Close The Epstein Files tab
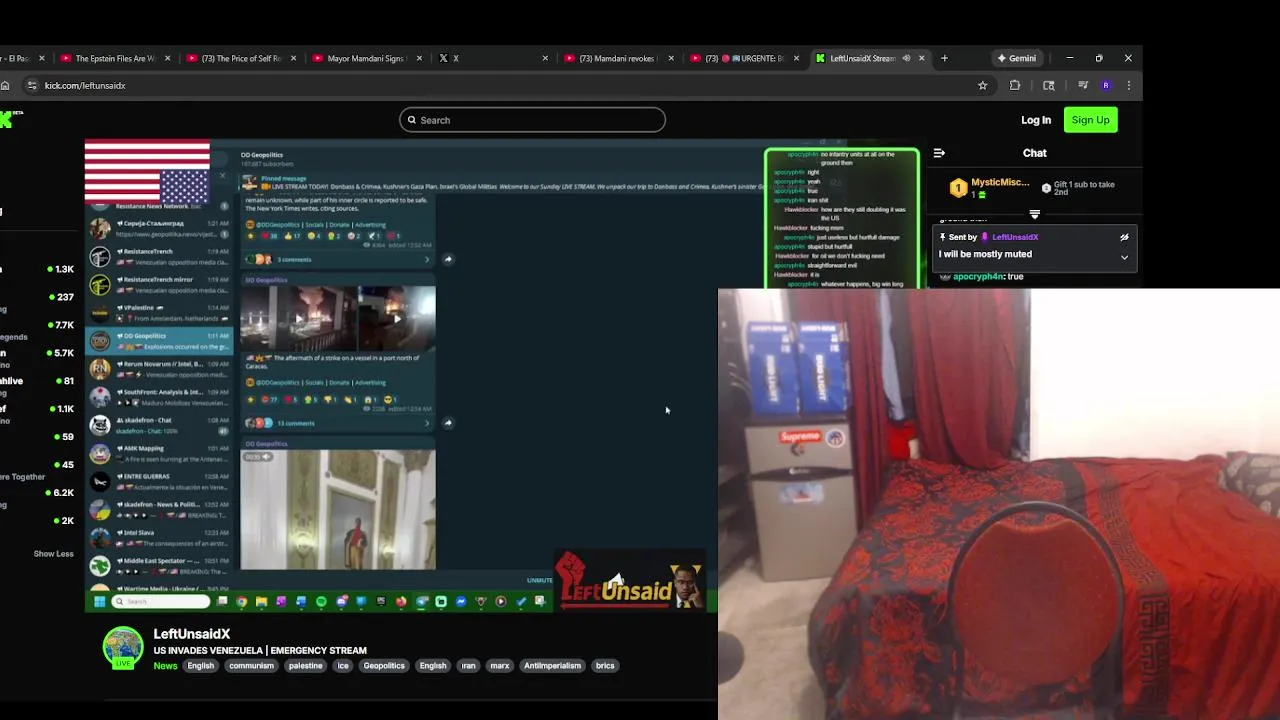1280x720 pixels. pyautogui.click(x=167, y=58)
